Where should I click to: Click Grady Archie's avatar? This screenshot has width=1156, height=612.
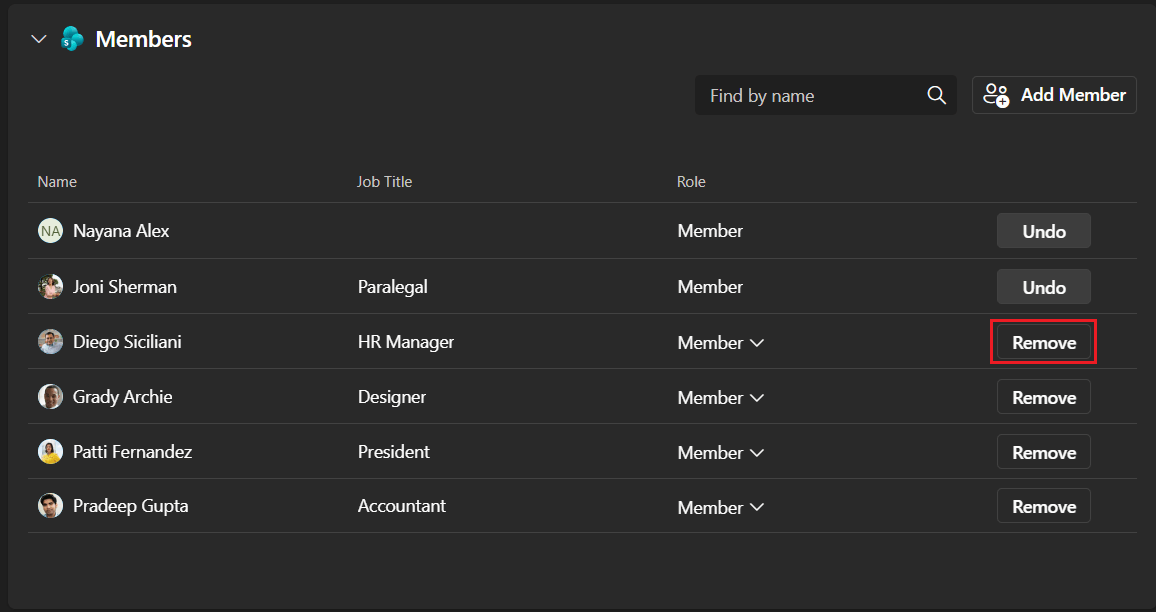pyautogui.click(x=50, y=397)
